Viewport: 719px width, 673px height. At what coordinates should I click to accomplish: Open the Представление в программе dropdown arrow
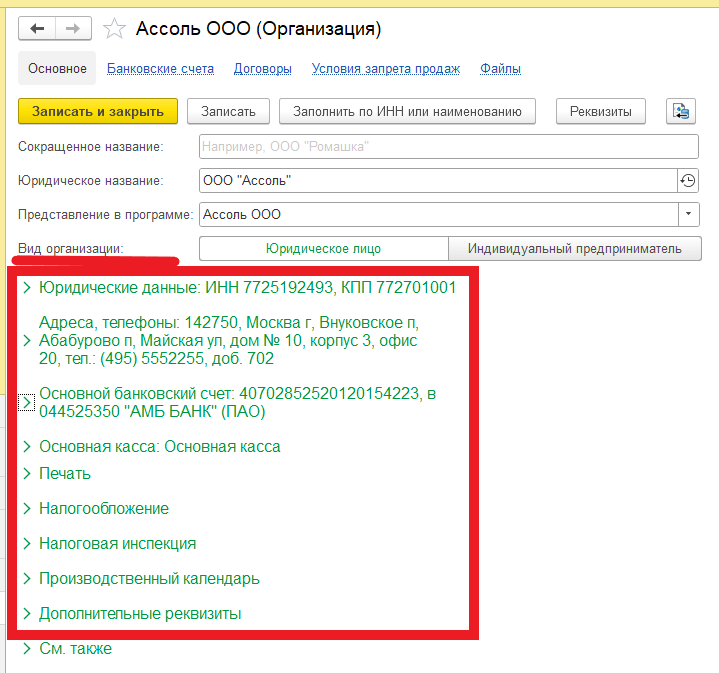[688, 215]
